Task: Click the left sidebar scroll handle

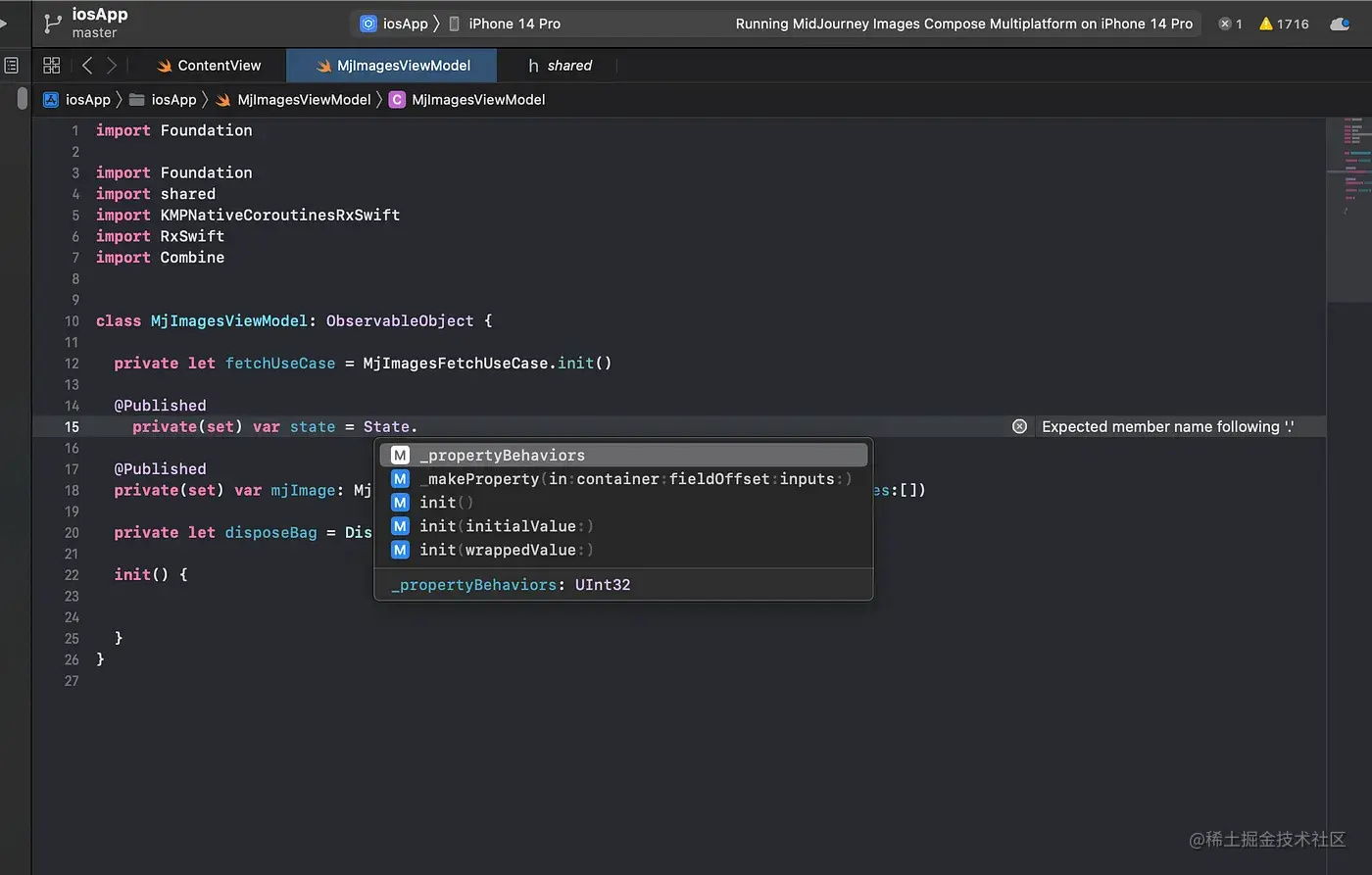Action: (x=22, y=99)
